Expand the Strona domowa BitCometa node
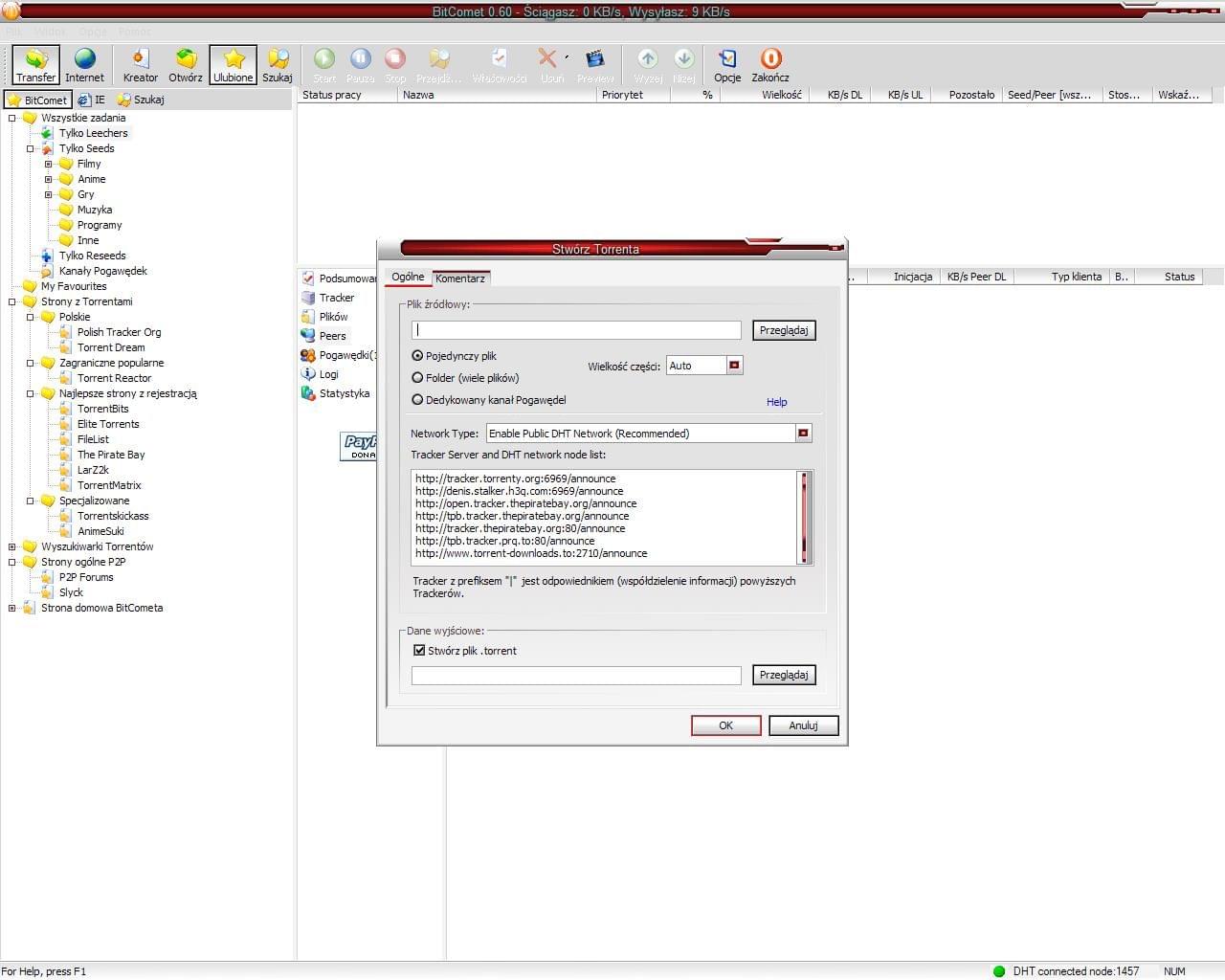Screen dimensions: 1225x980 tap(11, 608)
